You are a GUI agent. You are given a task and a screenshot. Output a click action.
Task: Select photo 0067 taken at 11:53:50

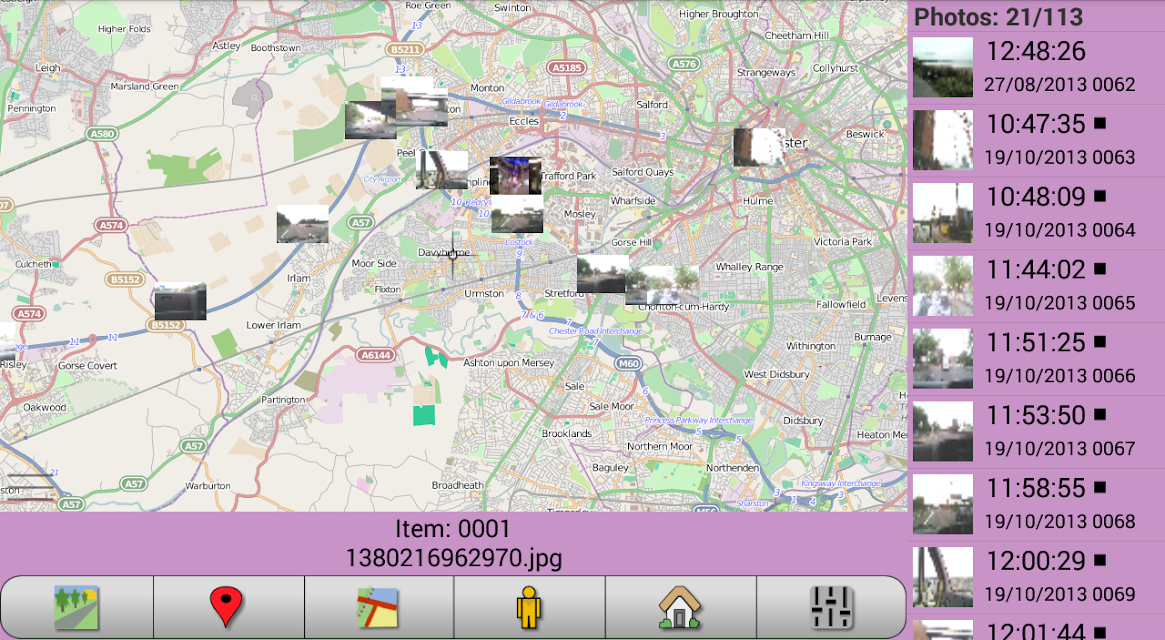tap(1037, 432)
